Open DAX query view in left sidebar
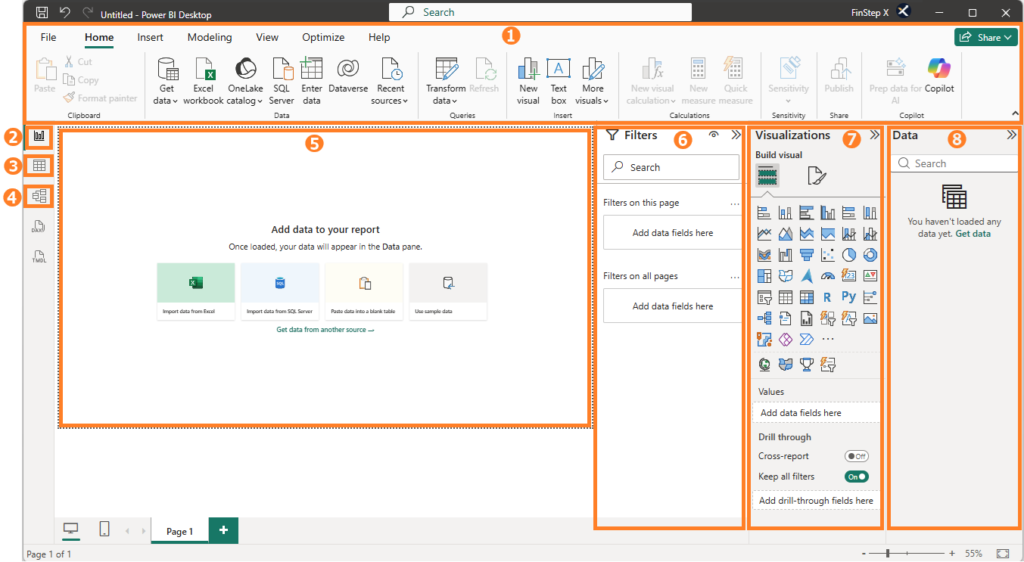1024x562 pixels. [x=39, y=226]
